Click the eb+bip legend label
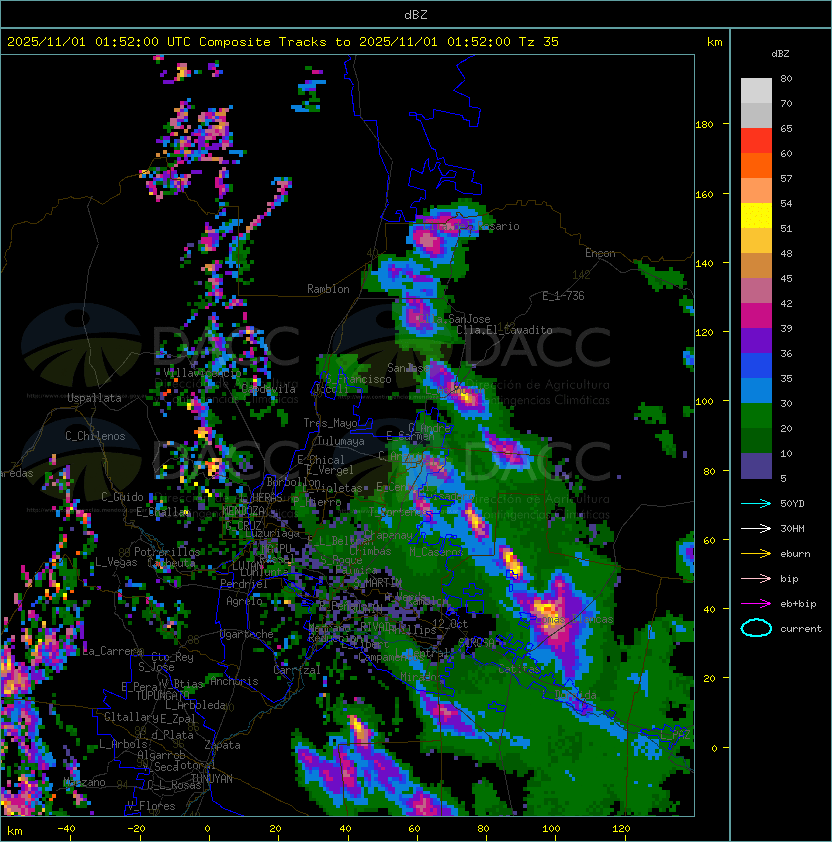 click(798, 604)
